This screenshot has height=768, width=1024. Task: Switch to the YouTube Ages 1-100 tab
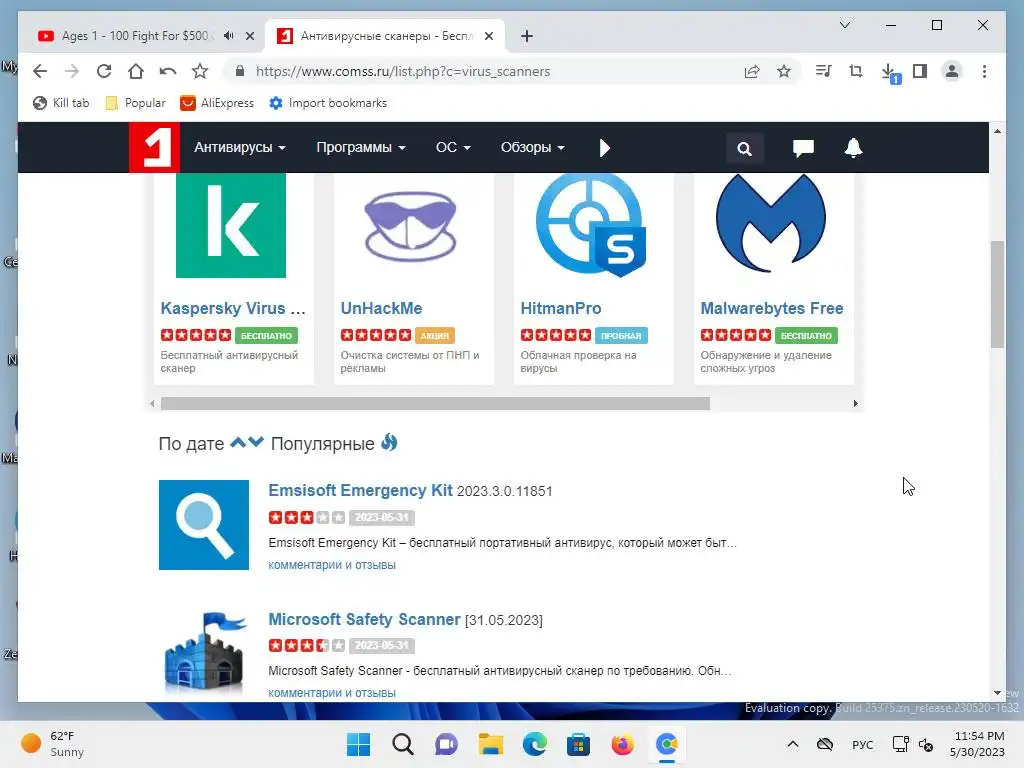[x=135, y=36]
